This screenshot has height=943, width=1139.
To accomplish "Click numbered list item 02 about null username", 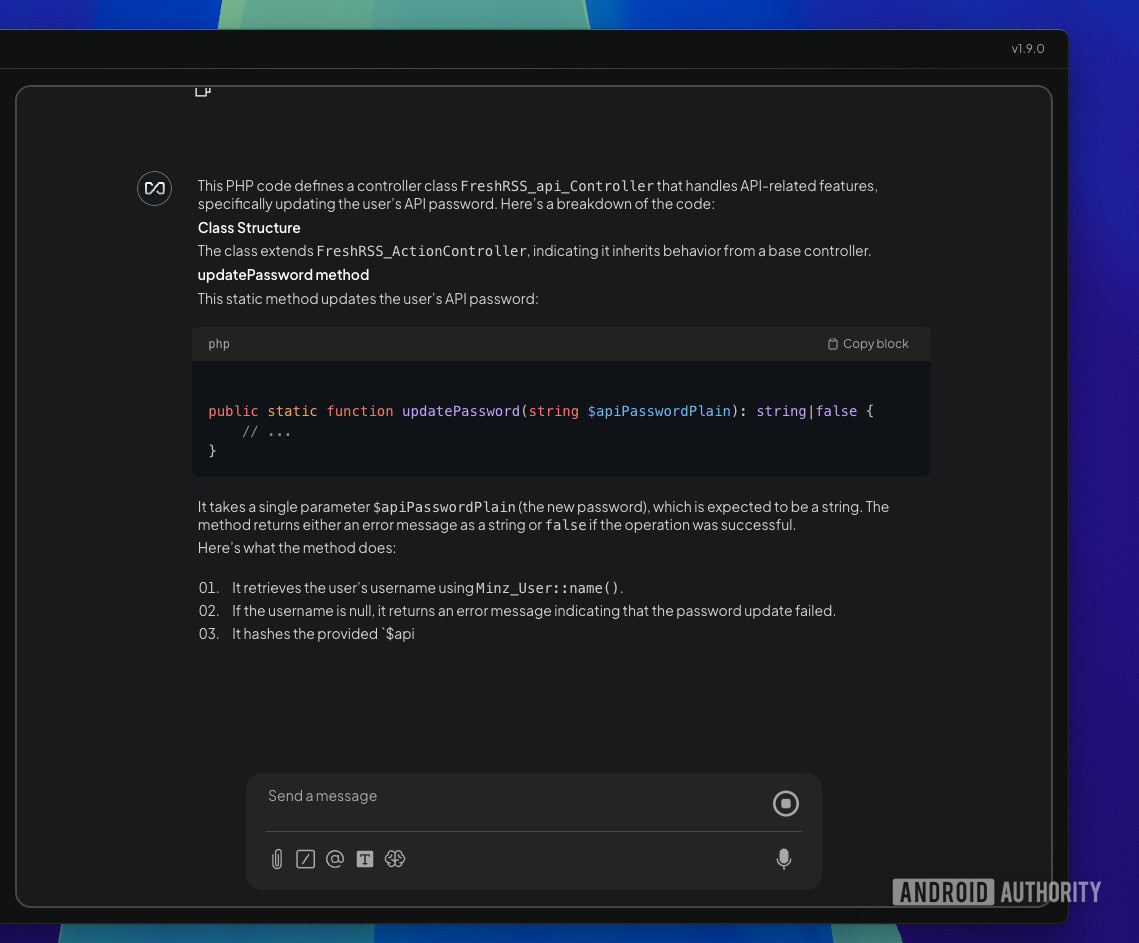I will pos(534,611).
